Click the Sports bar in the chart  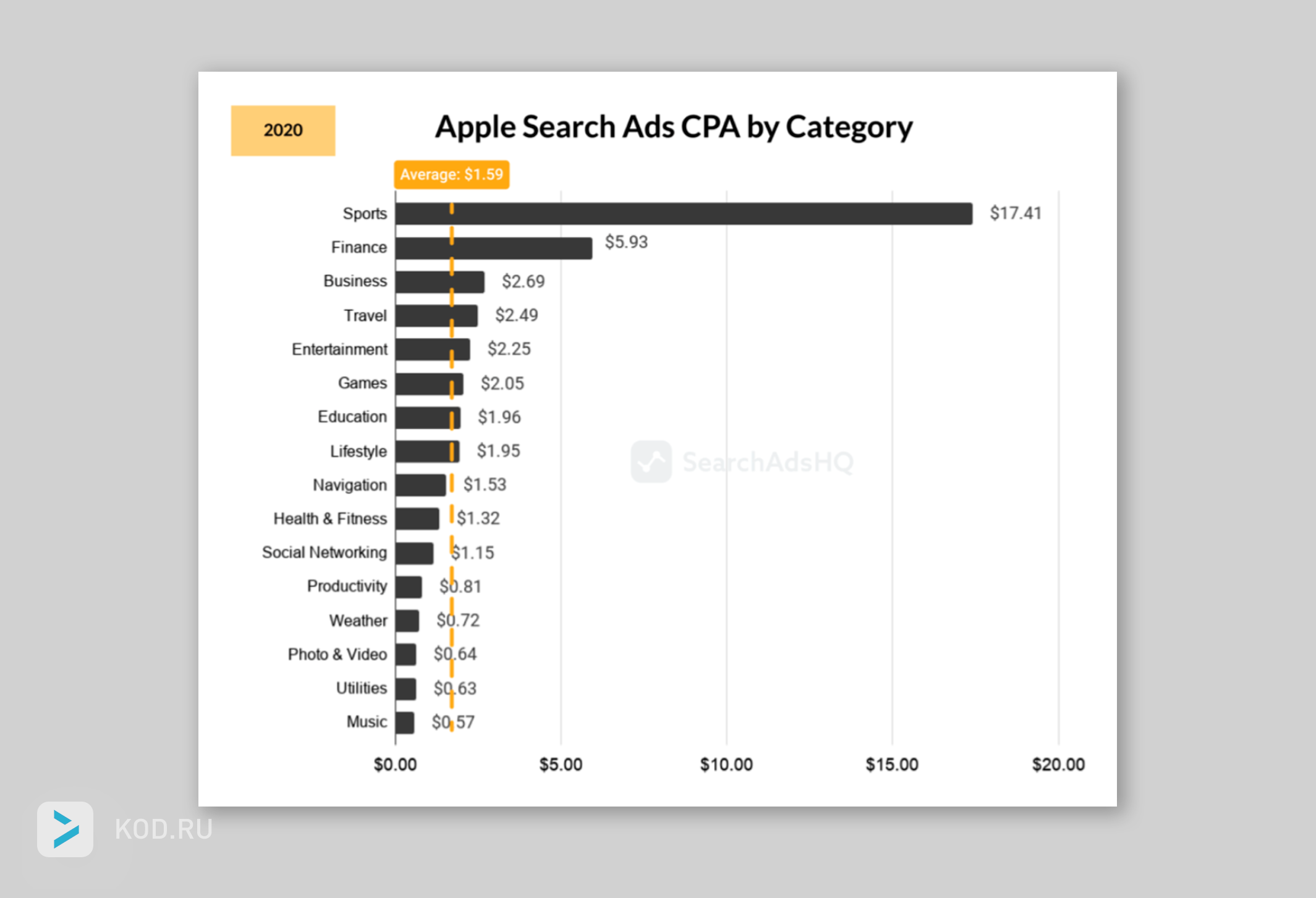click(x=683, y=214)
